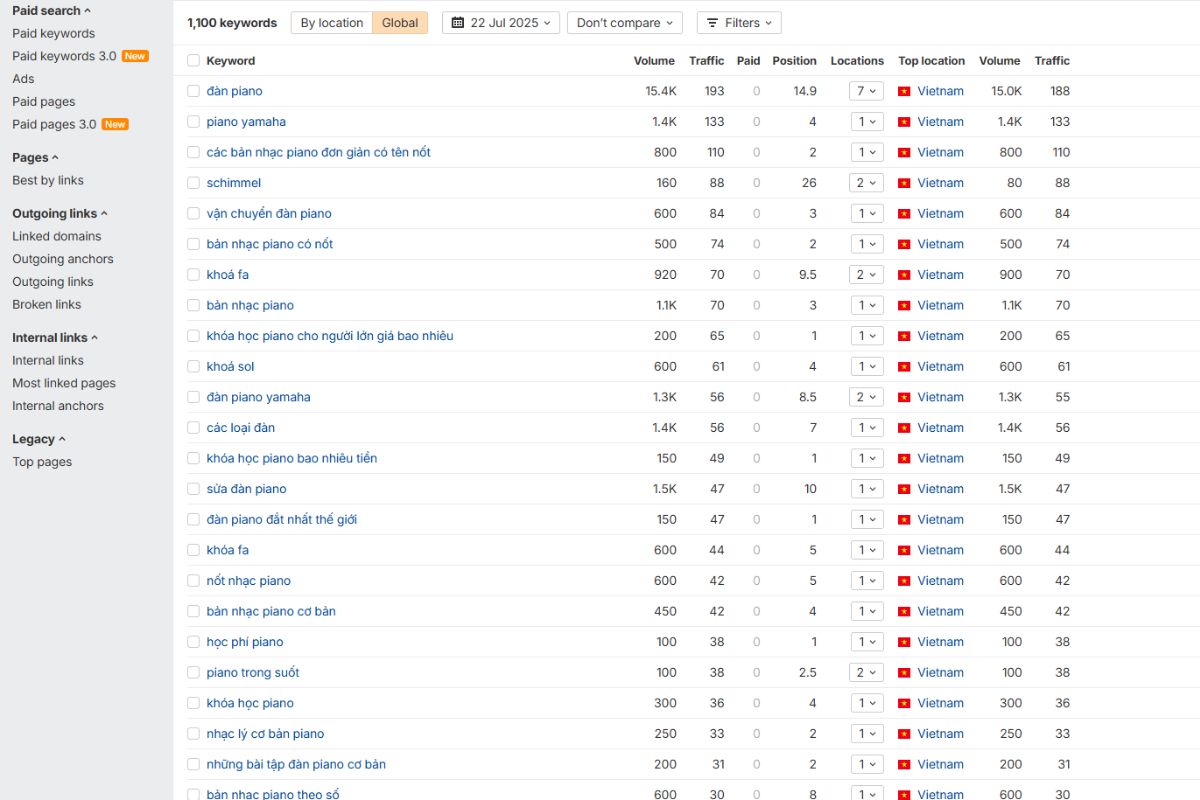The height and width of the screenshot is (800, 1200).
Task: Click the calendar icon beside 22 Jul 2025
Action: pyautogui.click(x=458, y=23)
